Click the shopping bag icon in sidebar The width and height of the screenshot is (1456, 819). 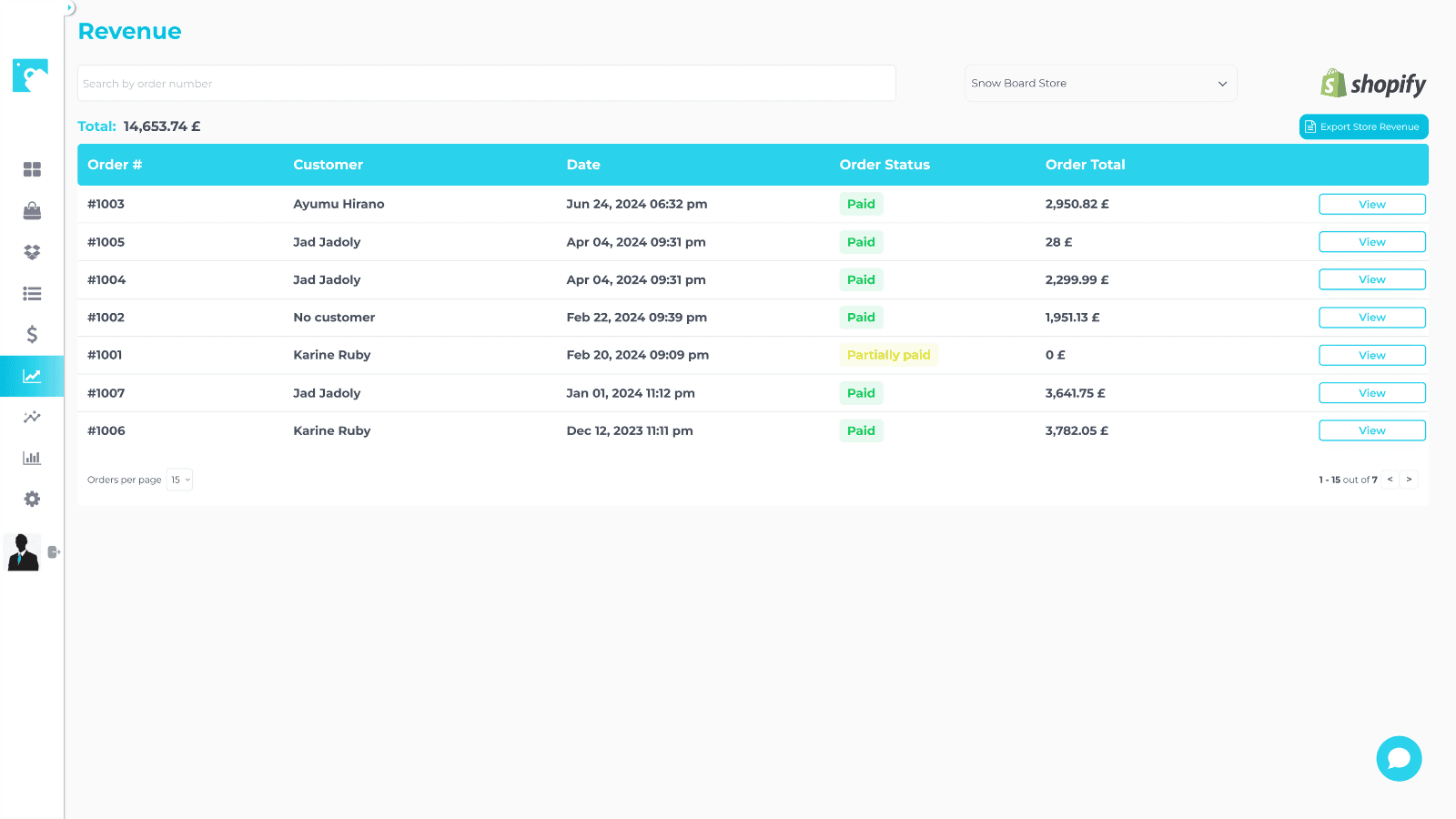click(x=32, y=211)
